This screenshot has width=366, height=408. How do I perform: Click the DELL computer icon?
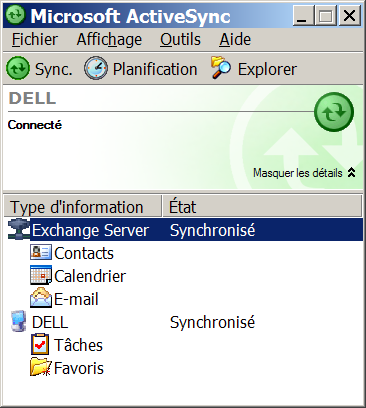point(19,322)
